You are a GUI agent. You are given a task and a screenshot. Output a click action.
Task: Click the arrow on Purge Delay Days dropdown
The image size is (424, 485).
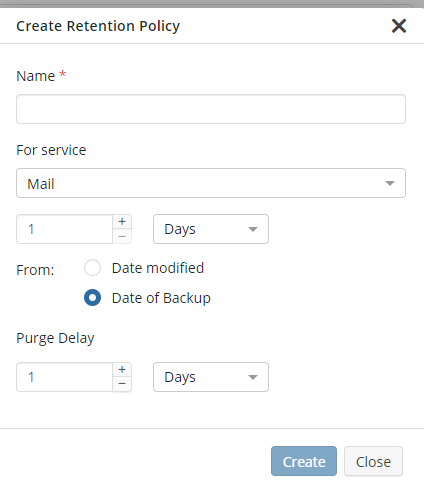click(x=253, y=377)
